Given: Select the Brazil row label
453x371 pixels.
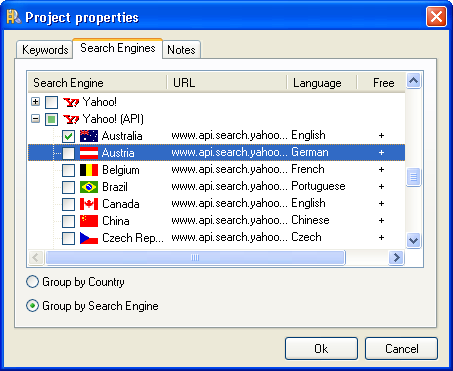Looking at the screenshot, I should [x=115, y=187].
